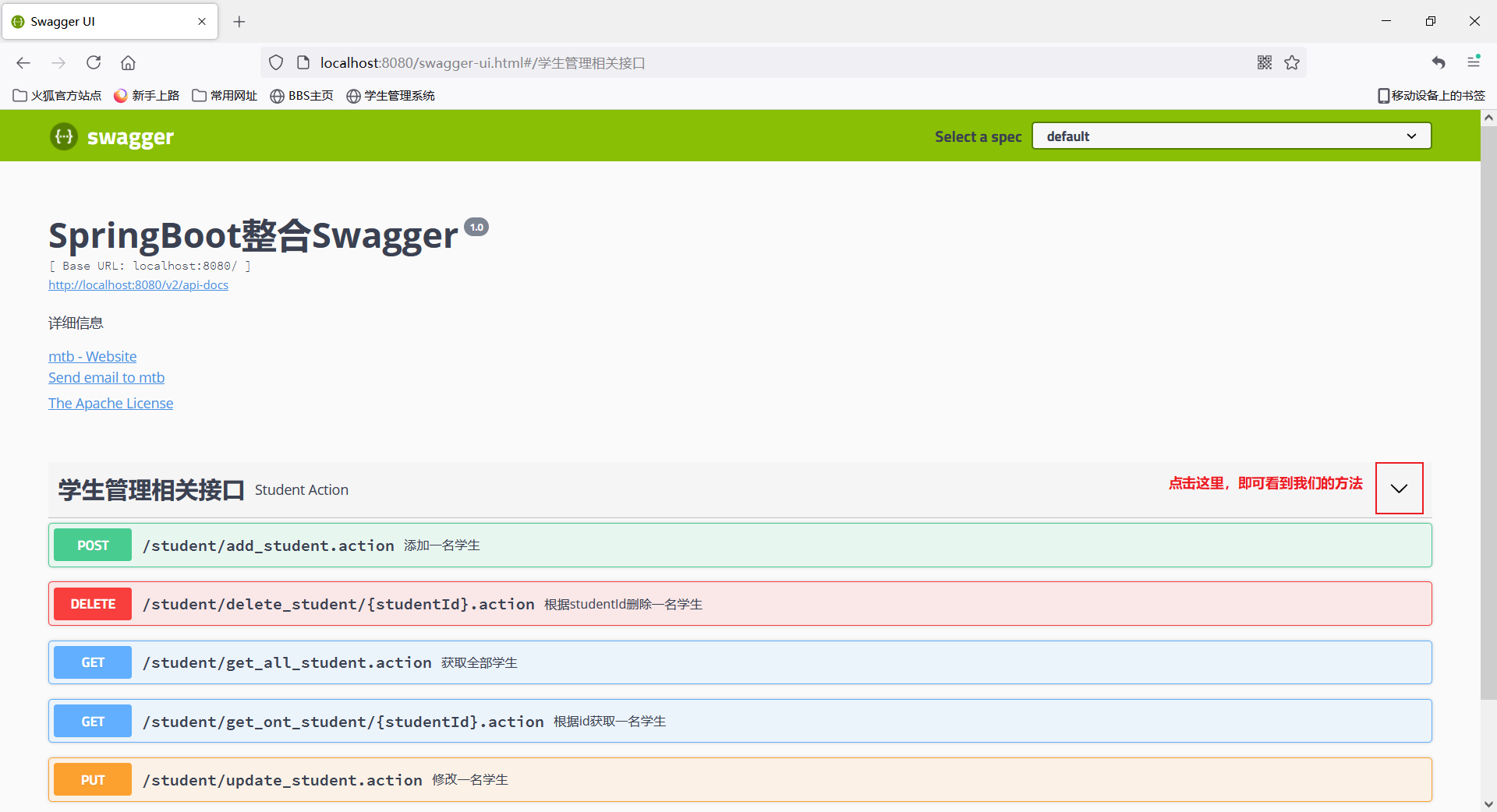Click the SpringBoot整合Swagger title
Screen dimensions: 1497x812
(x=253, y=235)
